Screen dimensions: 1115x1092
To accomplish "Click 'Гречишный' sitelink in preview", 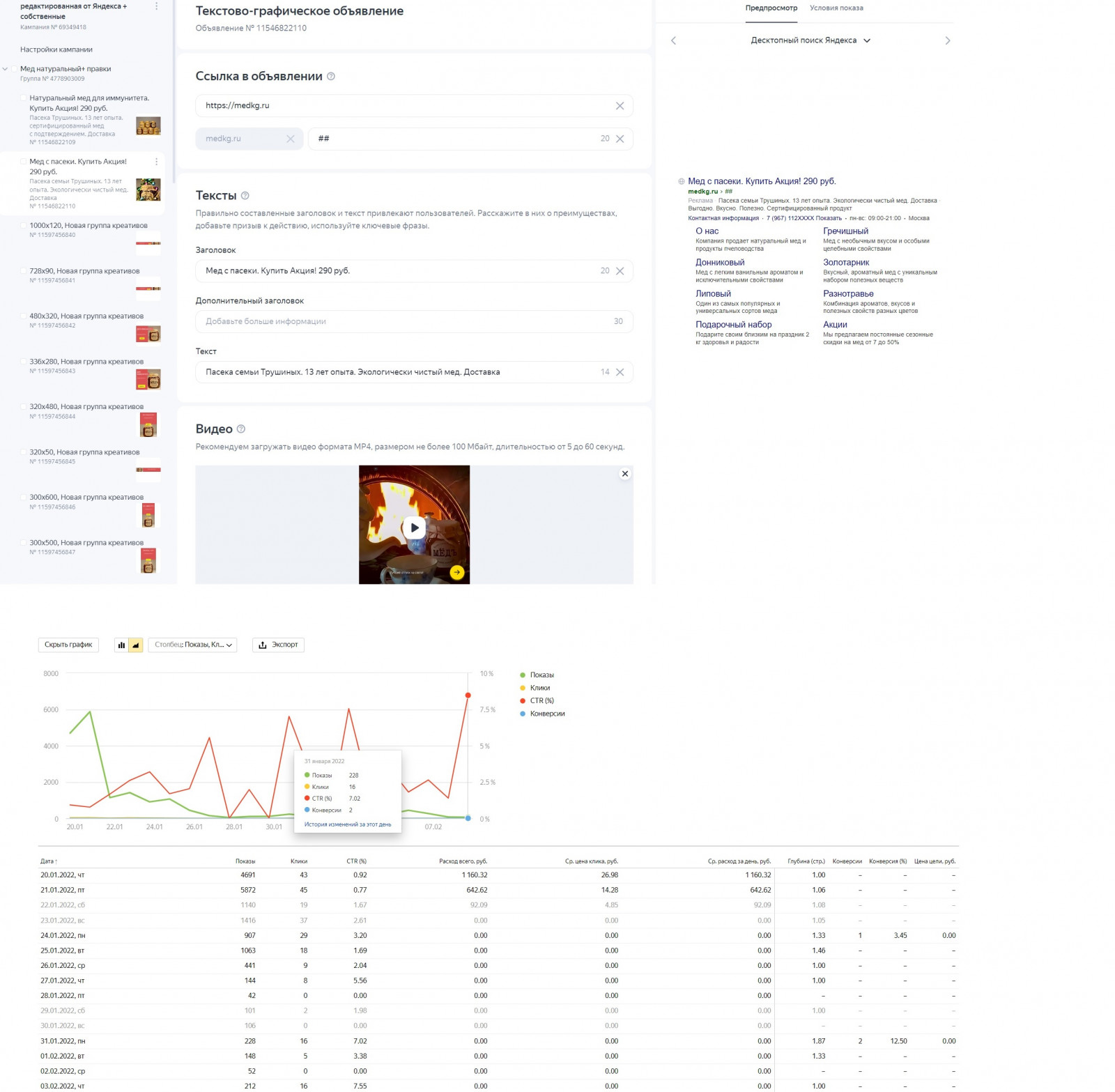I will click(x=846, y=231).
